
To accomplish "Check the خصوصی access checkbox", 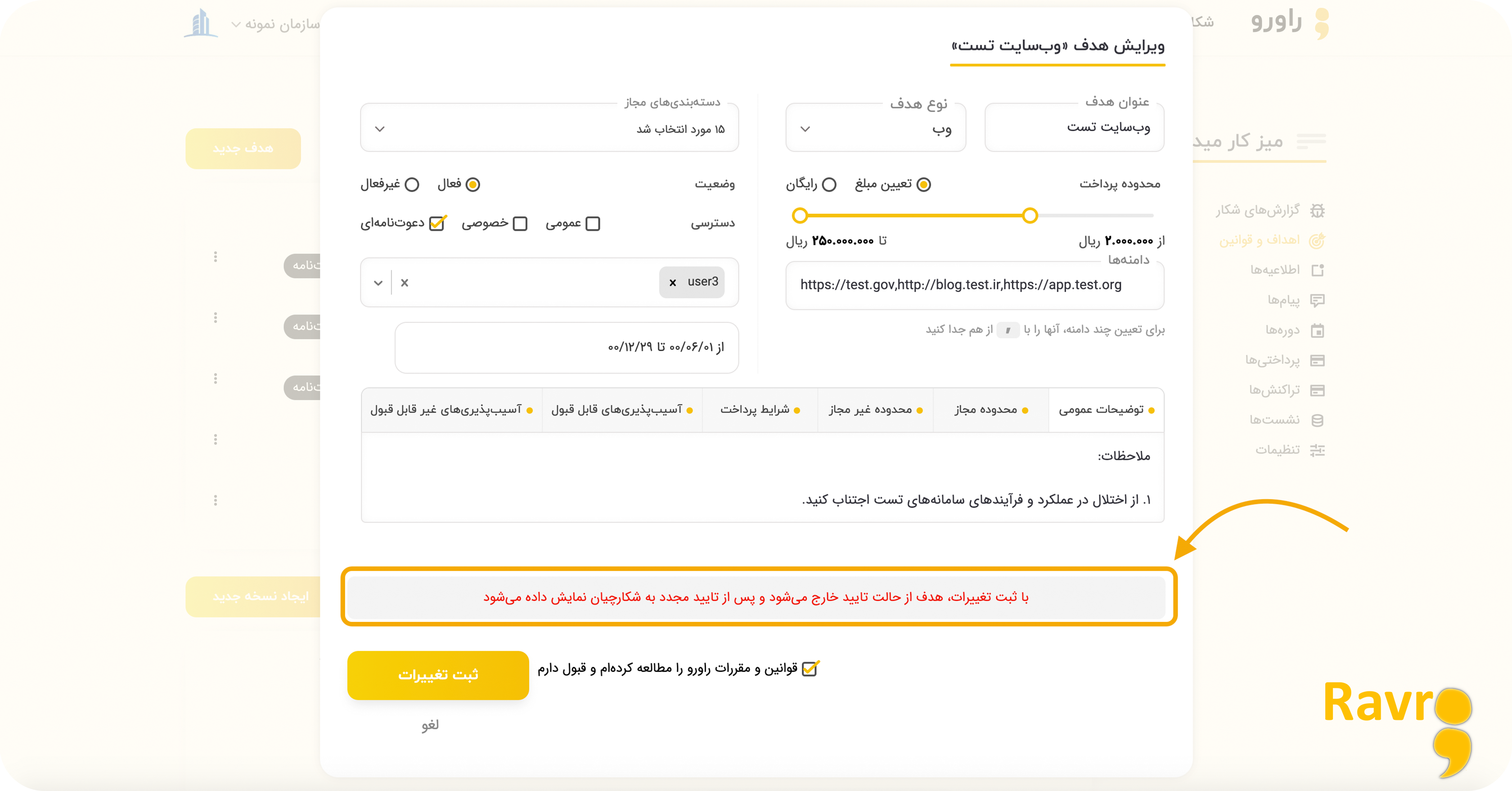I will coord(520,224).
